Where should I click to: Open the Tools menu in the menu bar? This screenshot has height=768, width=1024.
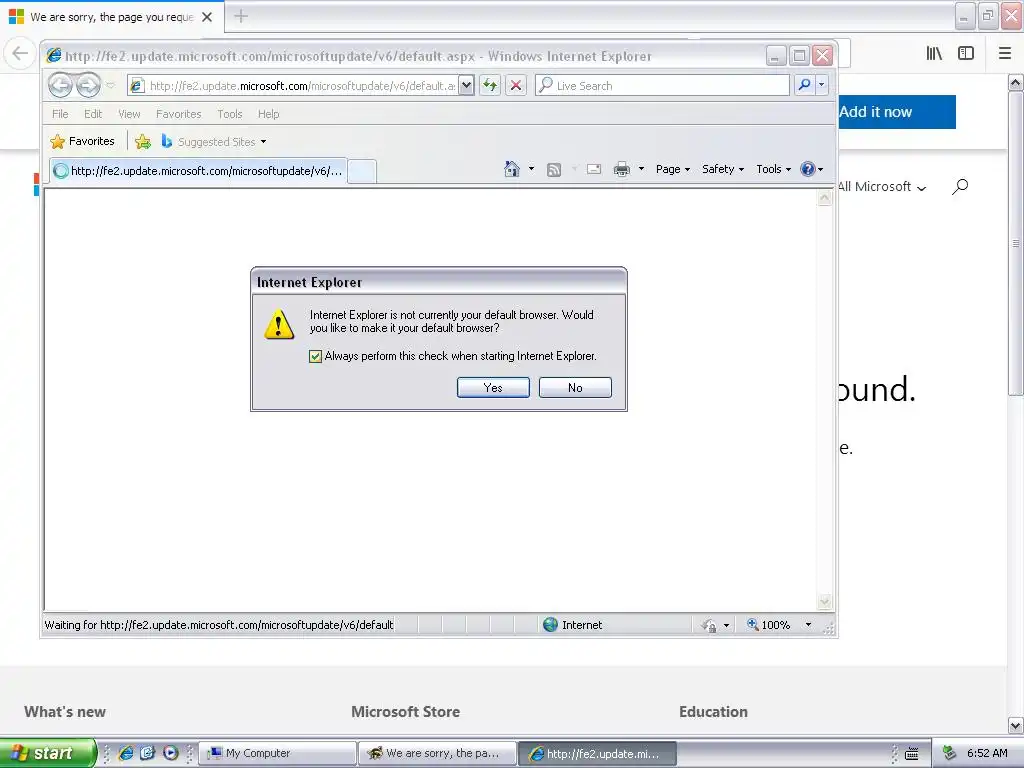pyautogui.click(x=230, y=114)
